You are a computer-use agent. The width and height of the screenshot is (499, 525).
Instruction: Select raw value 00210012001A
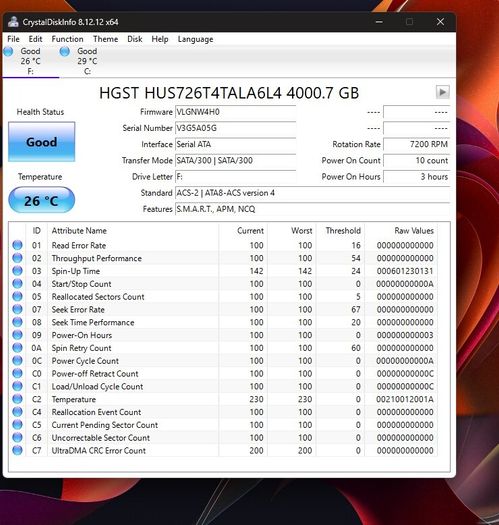405,399
